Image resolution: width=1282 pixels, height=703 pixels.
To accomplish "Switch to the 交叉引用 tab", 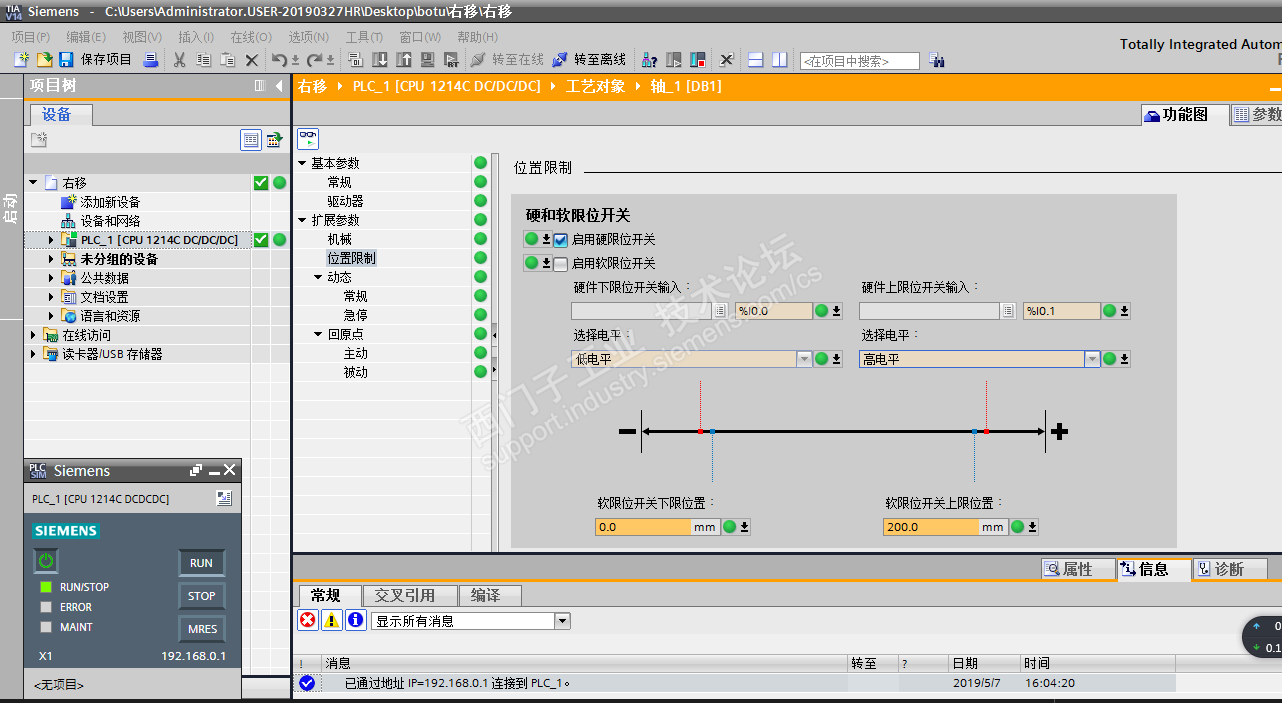I will click(408, 595).
